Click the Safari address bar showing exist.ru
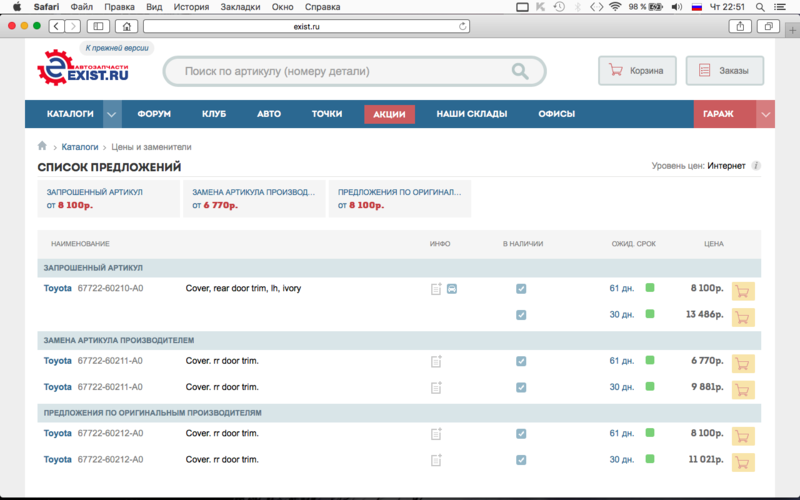Image resolution: width=800 pixels, height=500 pixels. coord(306,26)
